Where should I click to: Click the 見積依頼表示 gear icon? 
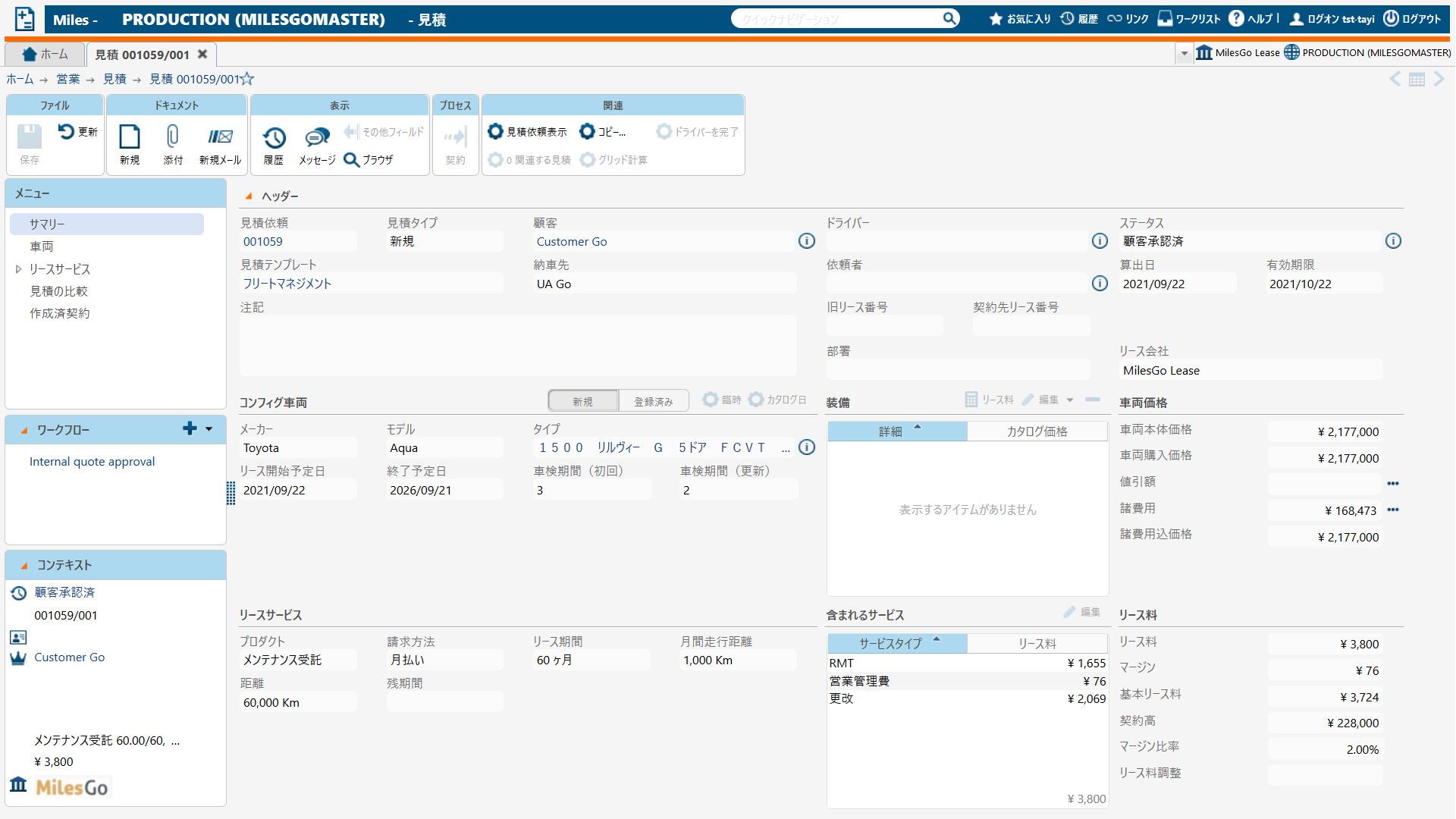495,131
